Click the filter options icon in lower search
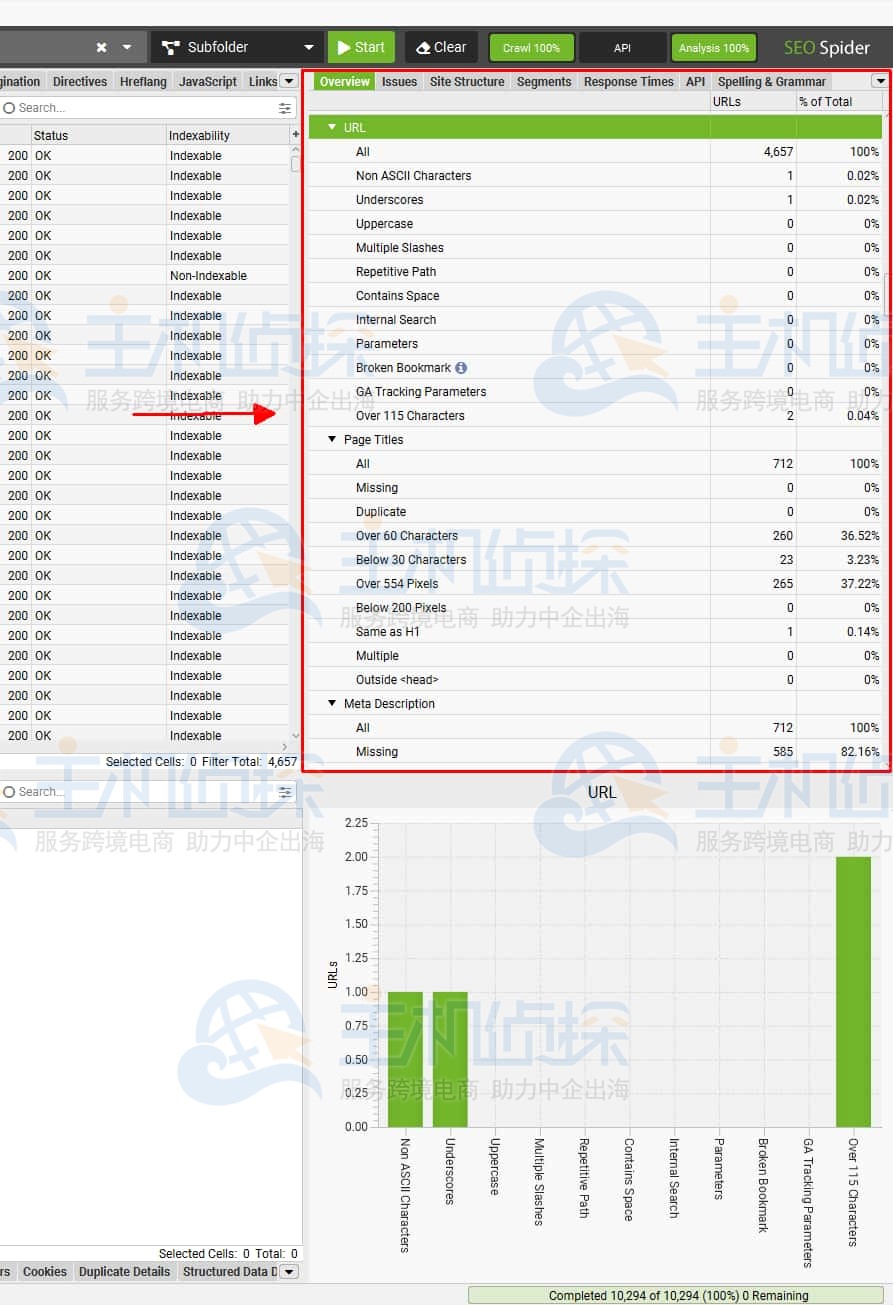Image resolution: width=893 pixels, height=1305 pixels. [x=285, y=792]
